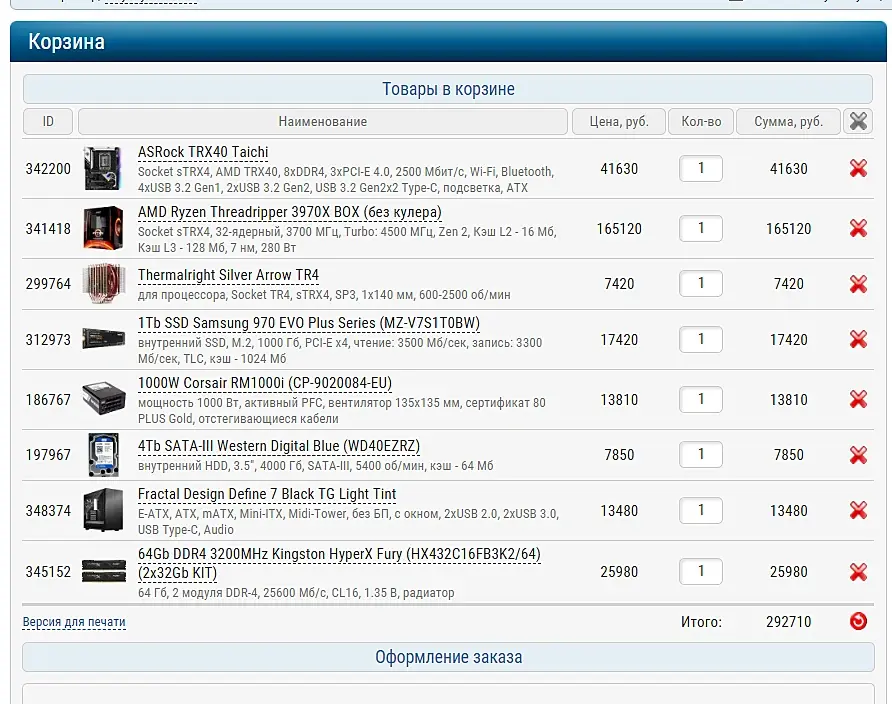Remove ASRock TRX40 Taichi with red X
Screen dimensions: 892x704
[x=858, y=168]
